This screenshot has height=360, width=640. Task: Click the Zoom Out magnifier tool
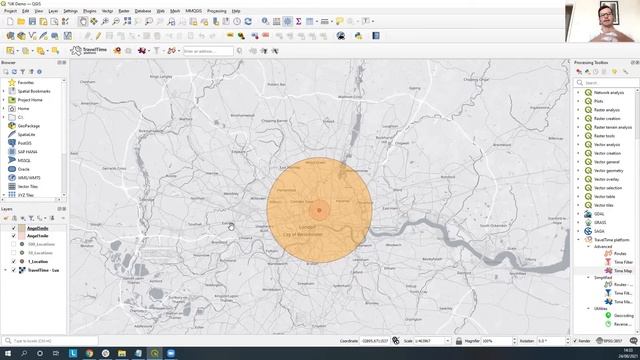click(x=116, y=21)
